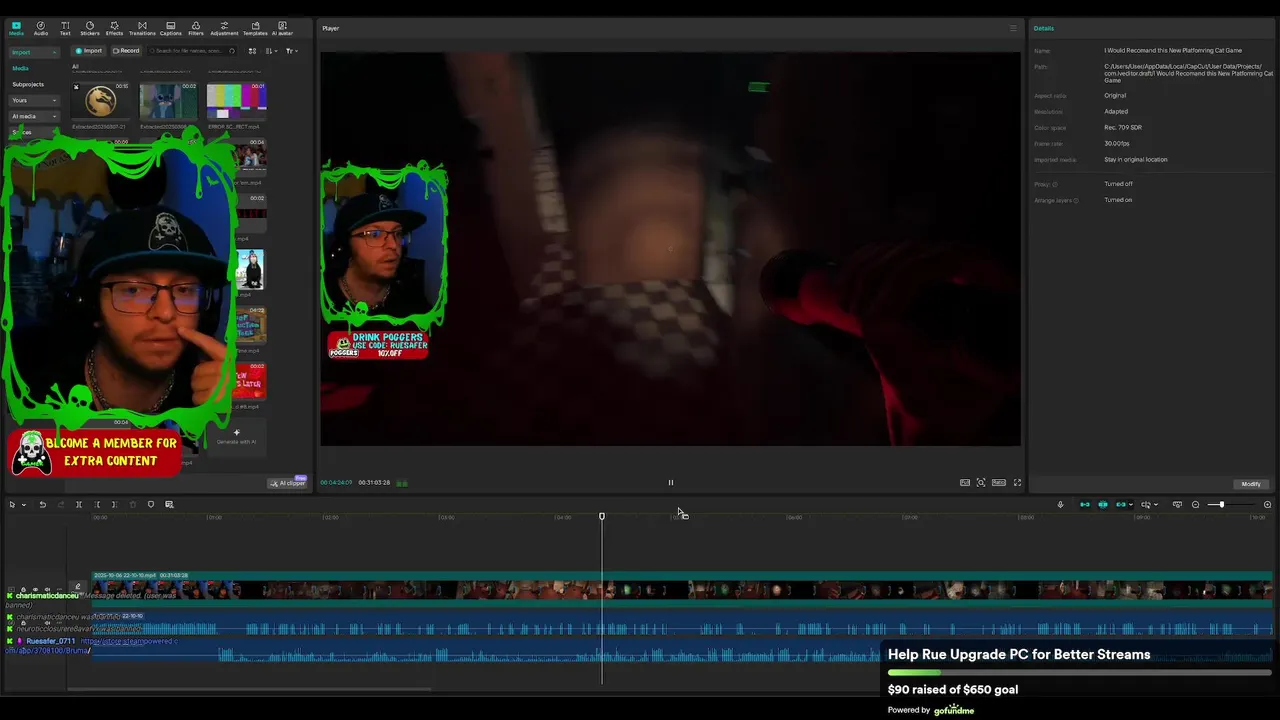
Task: Zoom out the timeline
Action: (1195, 505)
